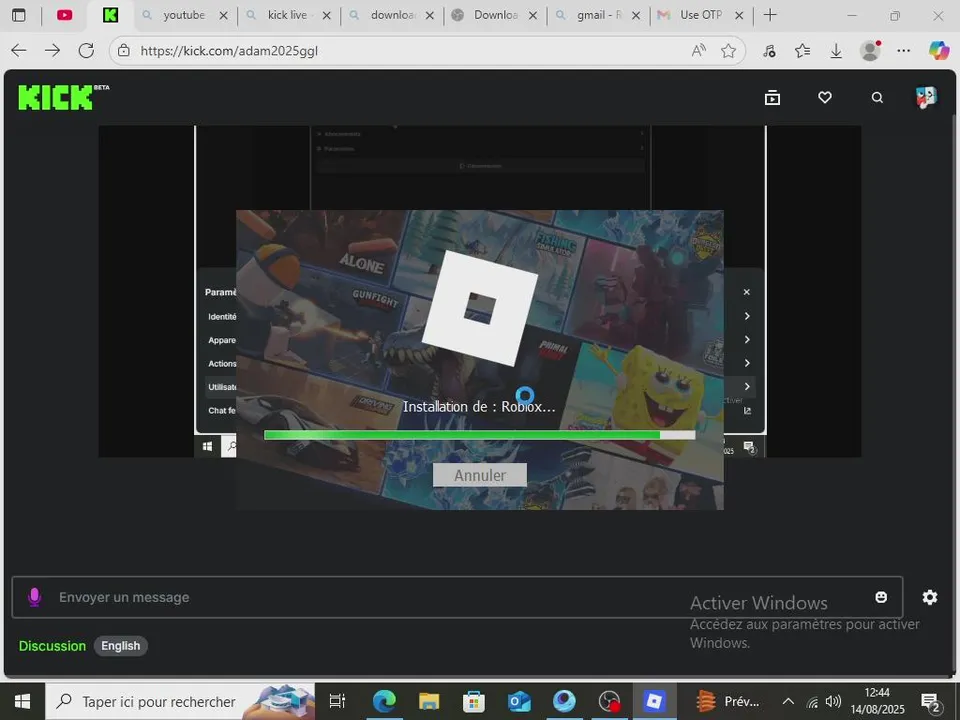Open Edge Settings and more menu

(x=904, y=51)
